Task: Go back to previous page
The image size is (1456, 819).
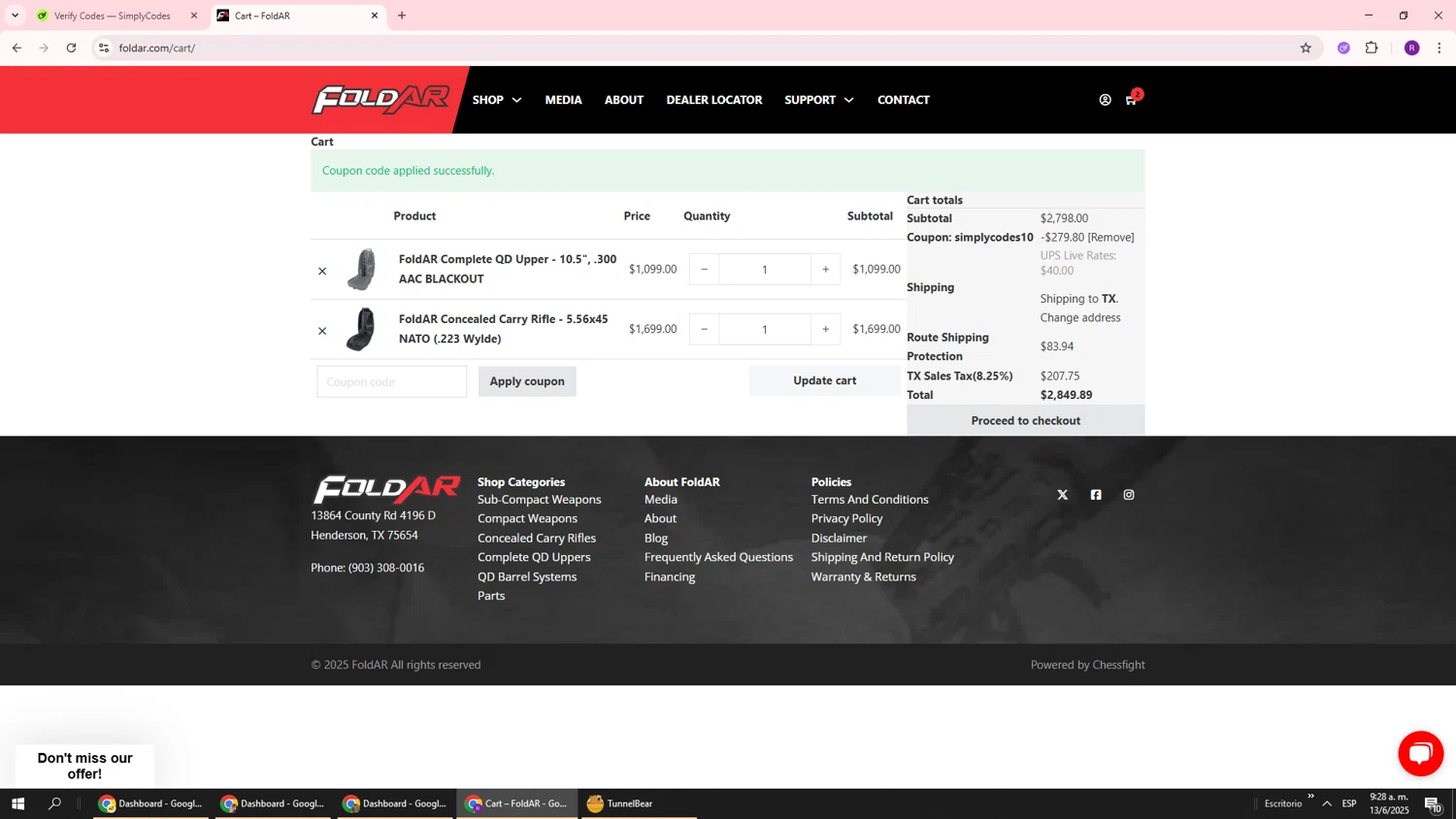Action: [x=17, y=48]
